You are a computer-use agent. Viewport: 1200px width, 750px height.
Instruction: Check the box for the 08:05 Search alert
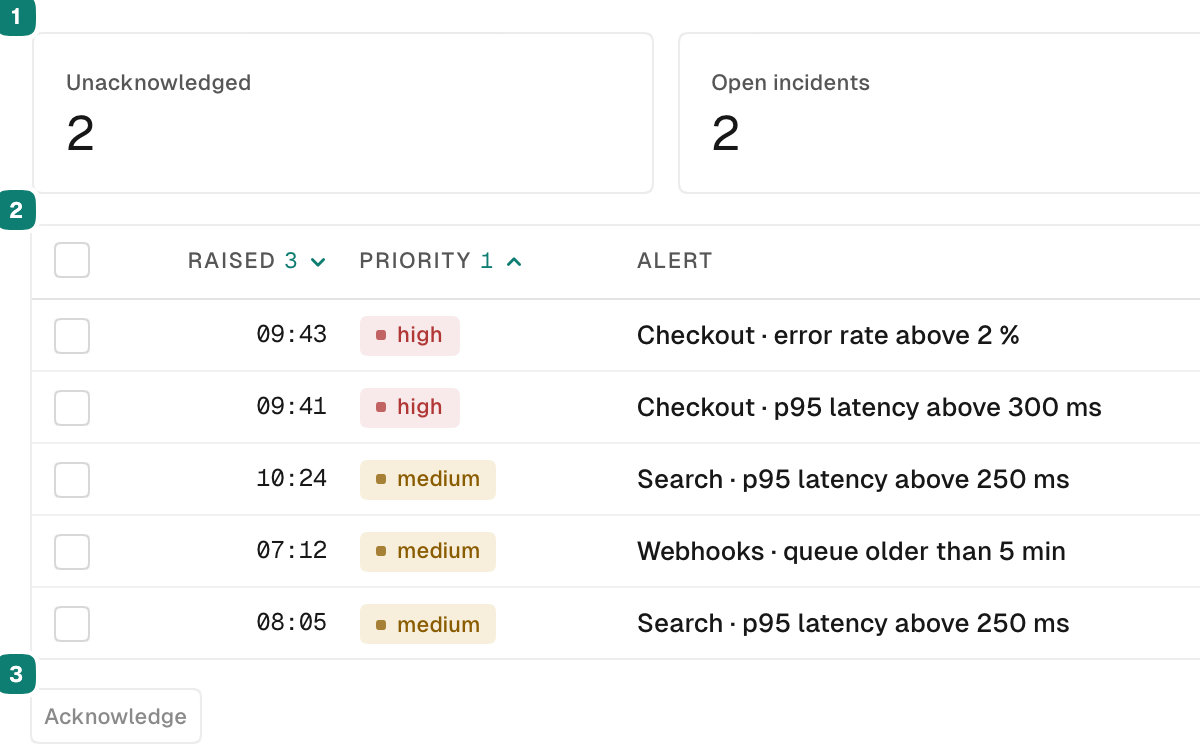pos(72,624)
